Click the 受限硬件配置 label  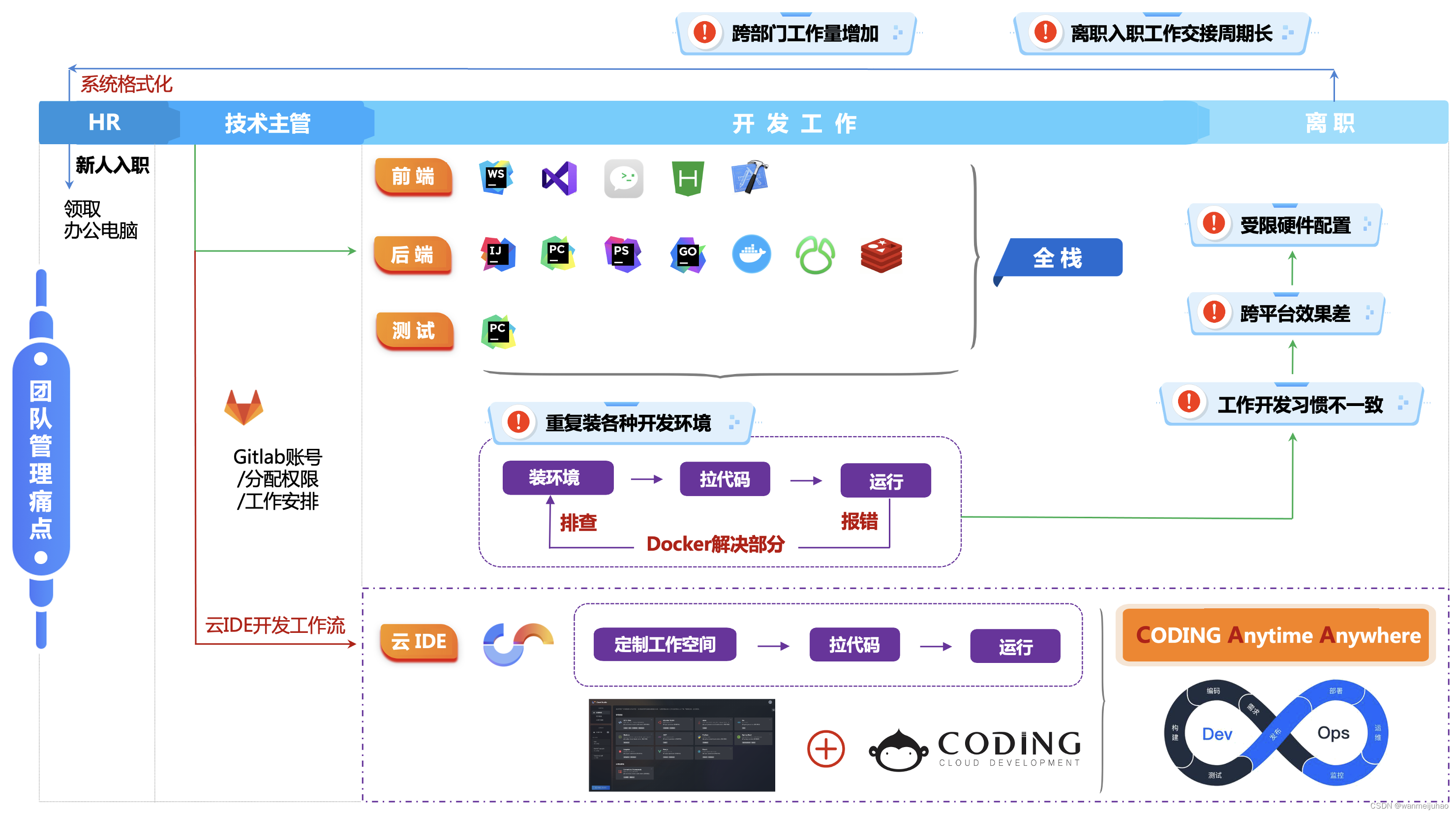(1296, 225)
